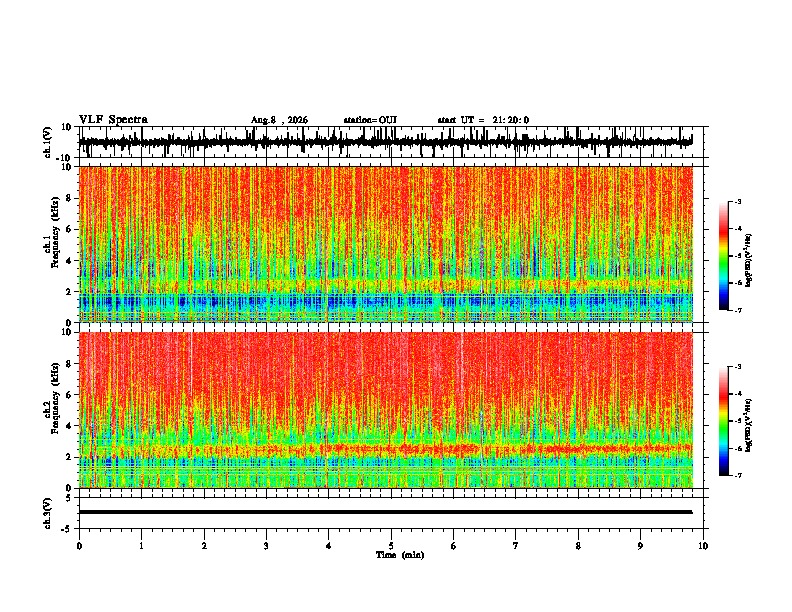Click the '-7' label on ch.1 colorbar
Viewport: 792px width, 612px height.
click(737, 310)
